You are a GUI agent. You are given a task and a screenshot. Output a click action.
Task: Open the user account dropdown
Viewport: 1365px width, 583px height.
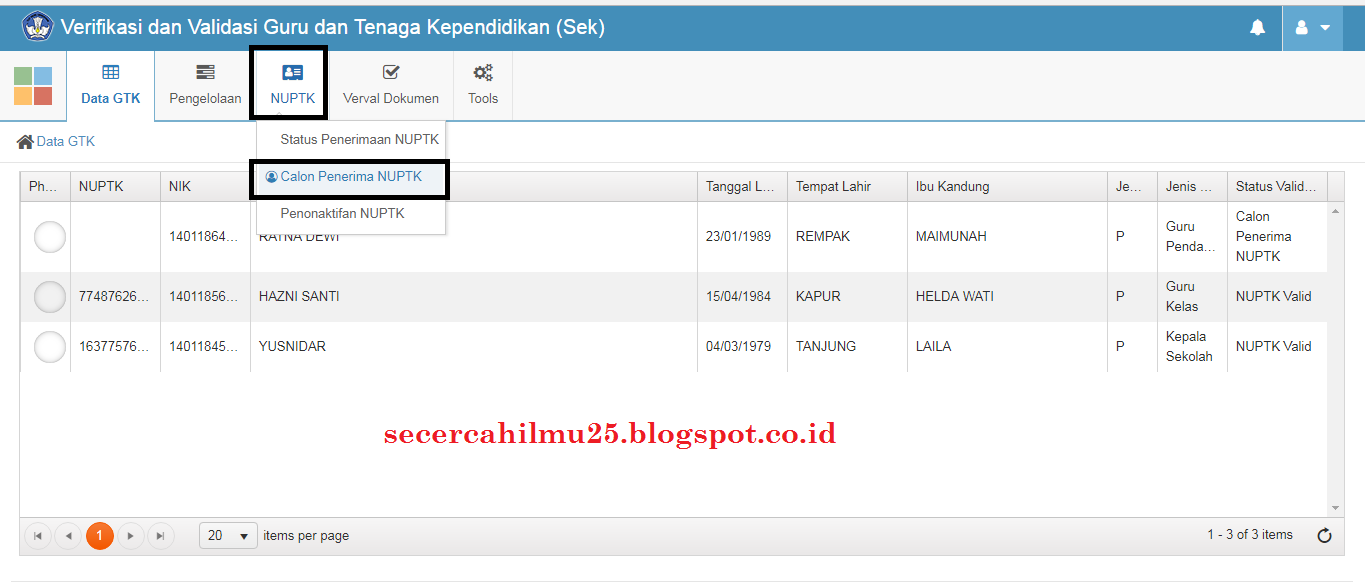coord(1312,28)
